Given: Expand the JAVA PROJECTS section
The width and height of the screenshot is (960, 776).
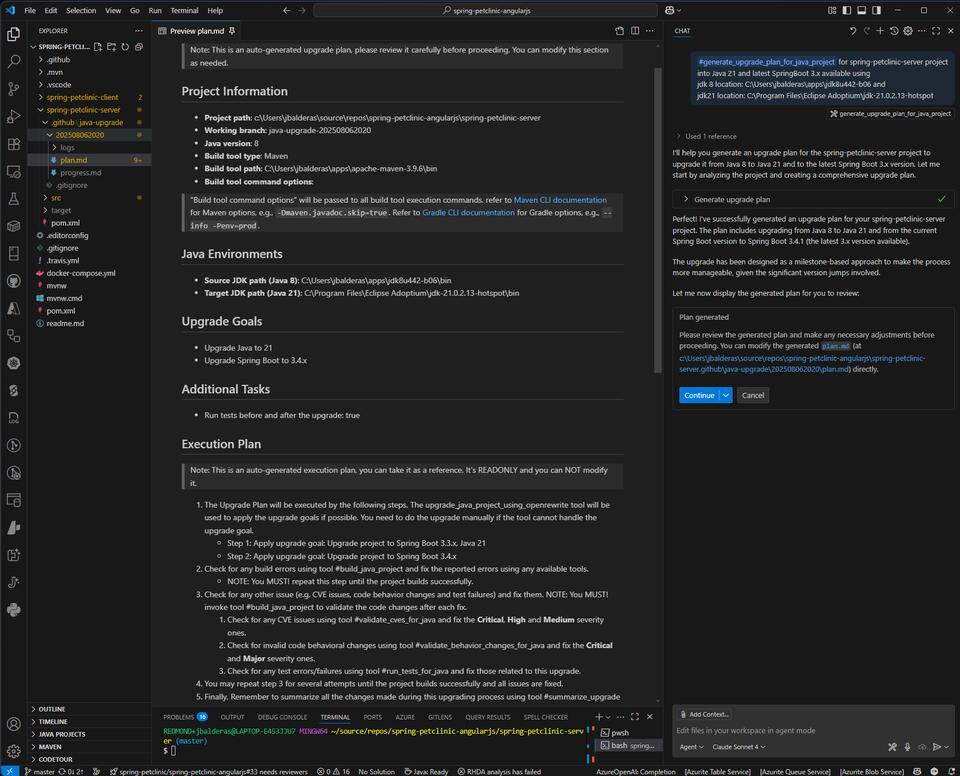Looking at the screenshot, I should click(x=89, y=734).
